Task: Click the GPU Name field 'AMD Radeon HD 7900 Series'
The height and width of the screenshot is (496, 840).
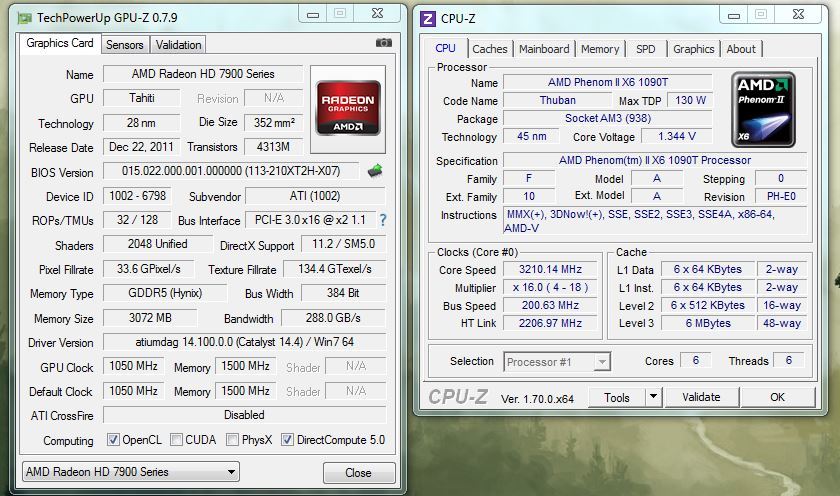Action: coord(203,74)
